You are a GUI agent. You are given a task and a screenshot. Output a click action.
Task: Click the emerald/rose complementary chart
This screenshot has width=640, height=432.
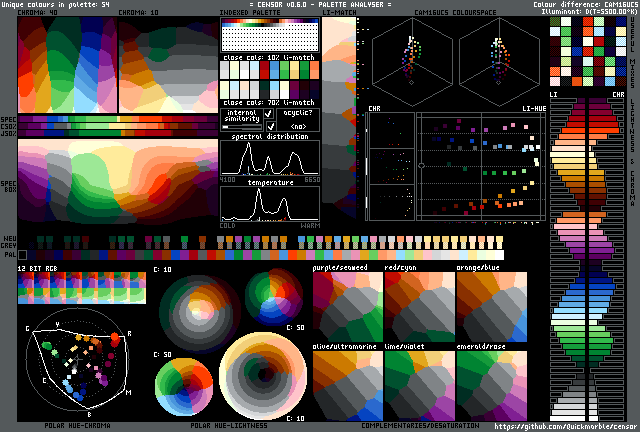491,385
